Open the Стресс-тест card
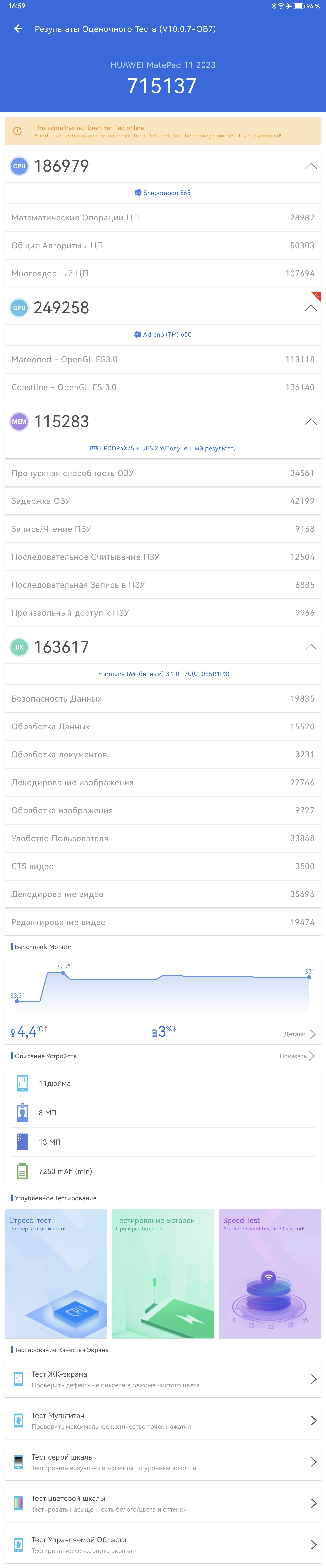Image resolution: width=326 pixels, height=1568 pixels. 56,1274
